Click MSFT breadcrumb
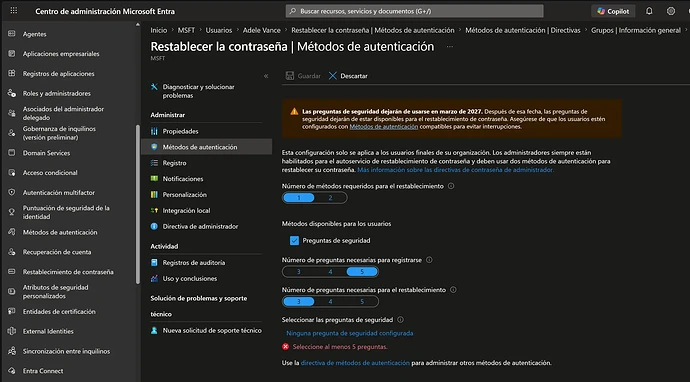Image resolution: width=690 pixels, height=382 pixels. click(186, 30)
